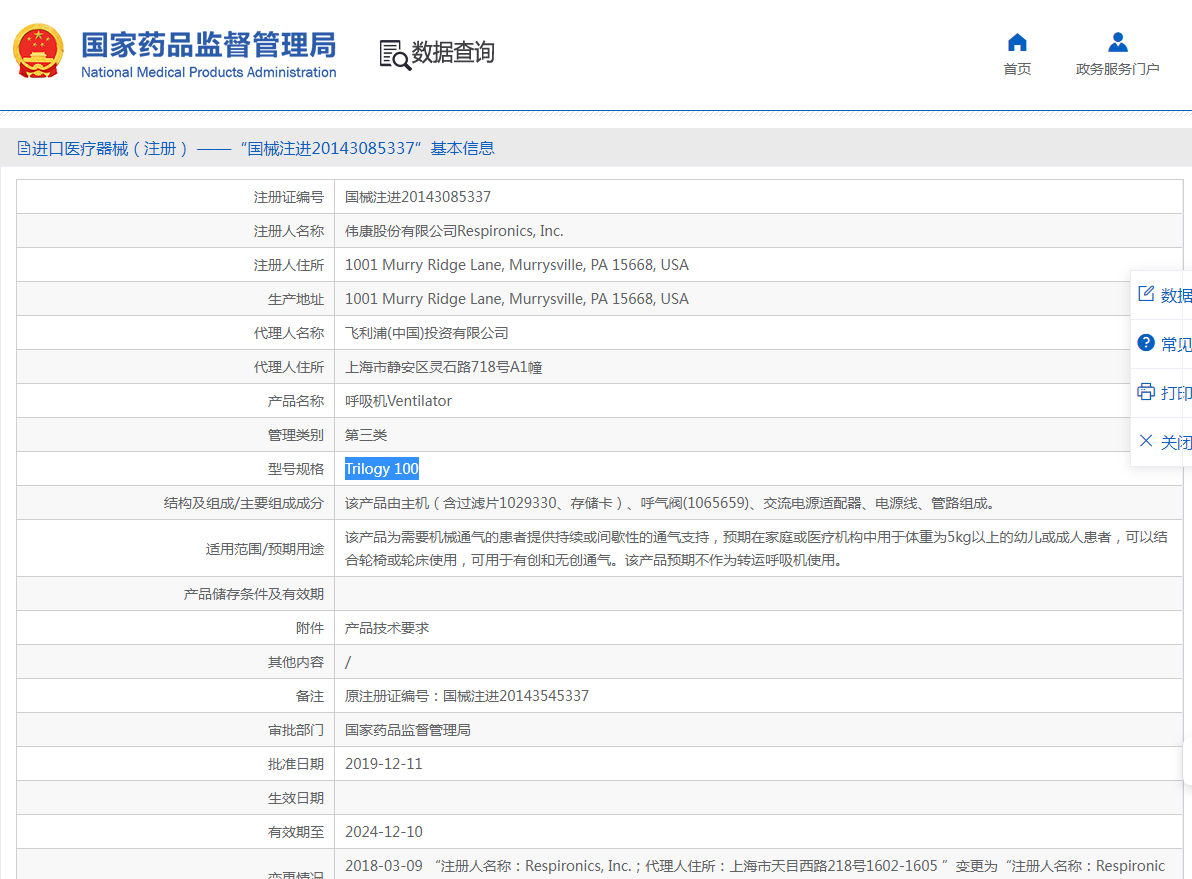This screenshot has height=879, width=1192.
Task: Click the 备注 row label
Action: coord(310,696)
